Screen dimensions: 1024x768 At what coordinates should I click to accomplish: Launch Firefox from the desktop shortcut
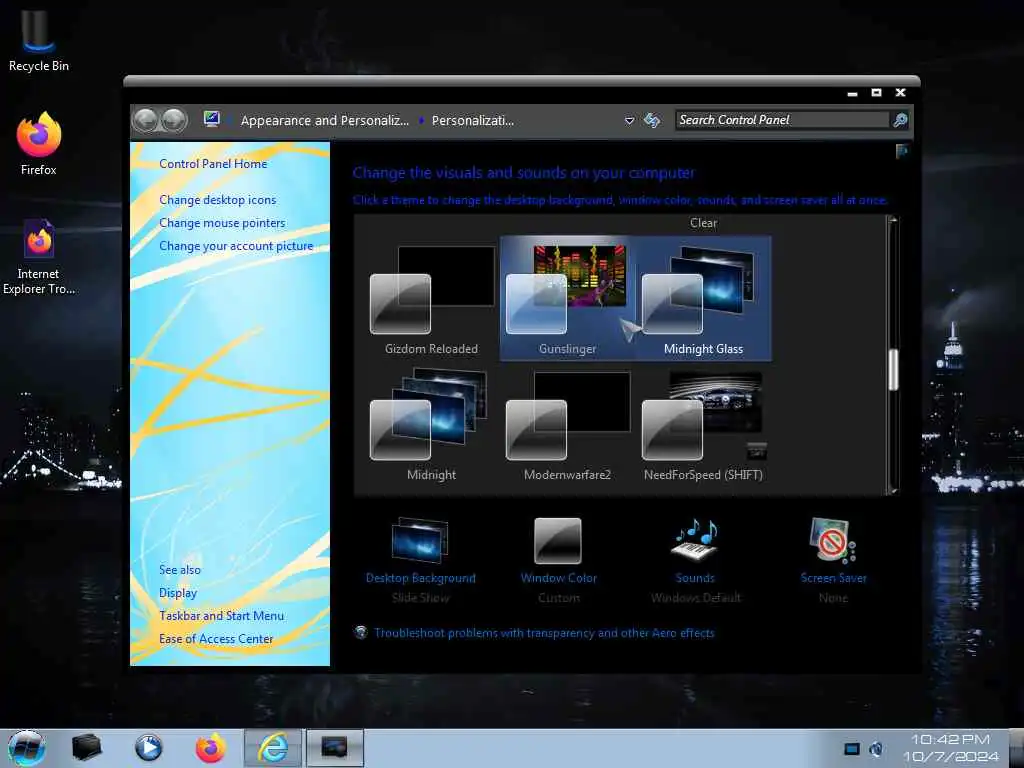(x=39, y=144)
